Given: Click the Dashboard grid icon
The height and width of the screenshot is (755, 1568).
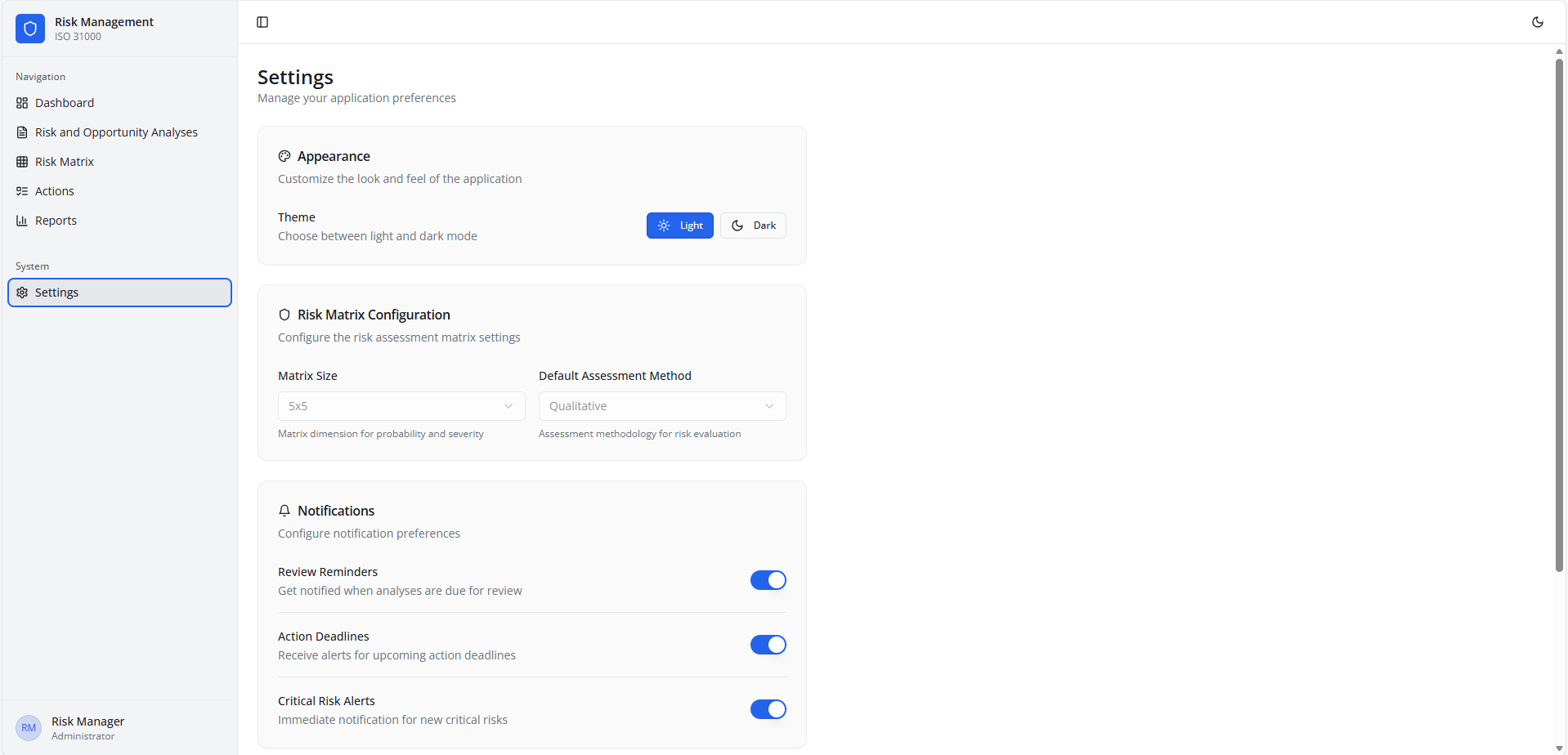Looking at the screenshot, I should click(x=21, y=103).
